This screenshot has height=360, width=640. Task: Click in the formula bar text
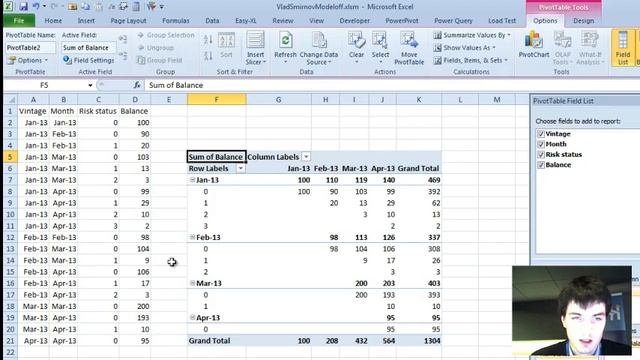click(176, 85)
